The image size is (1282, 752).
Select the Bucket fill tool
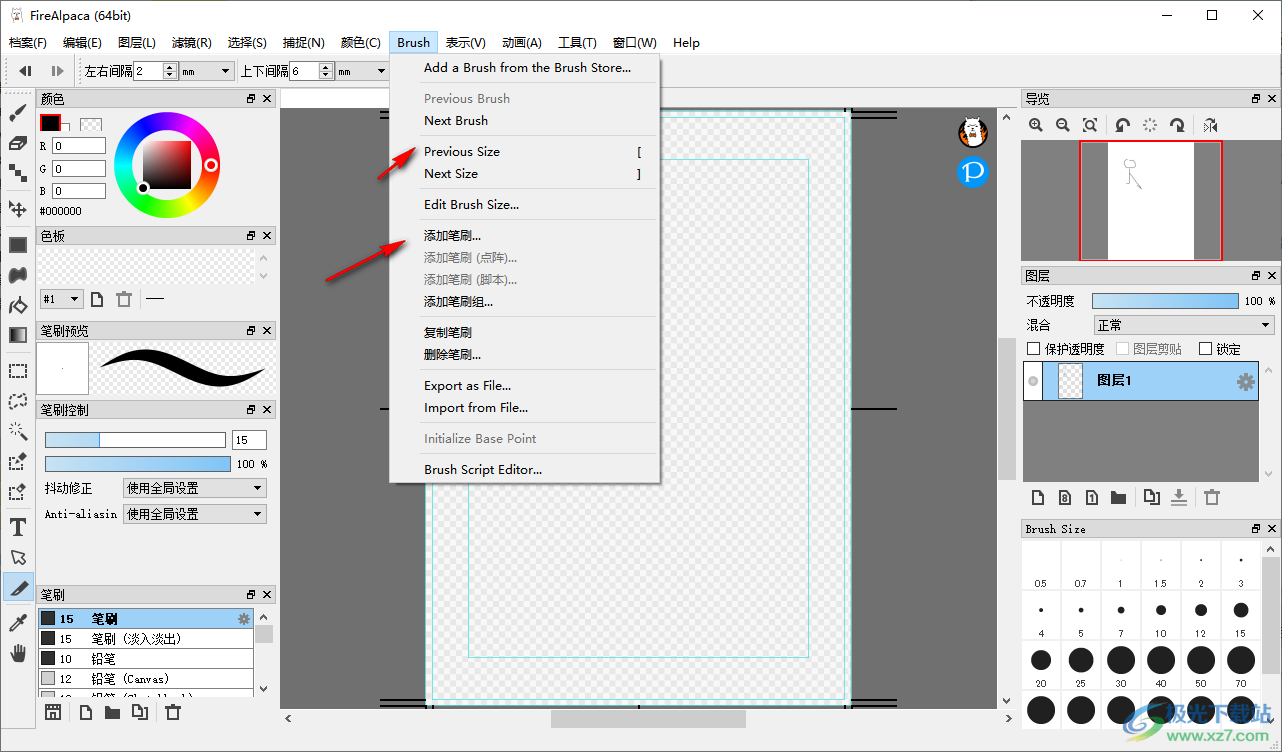18,305
